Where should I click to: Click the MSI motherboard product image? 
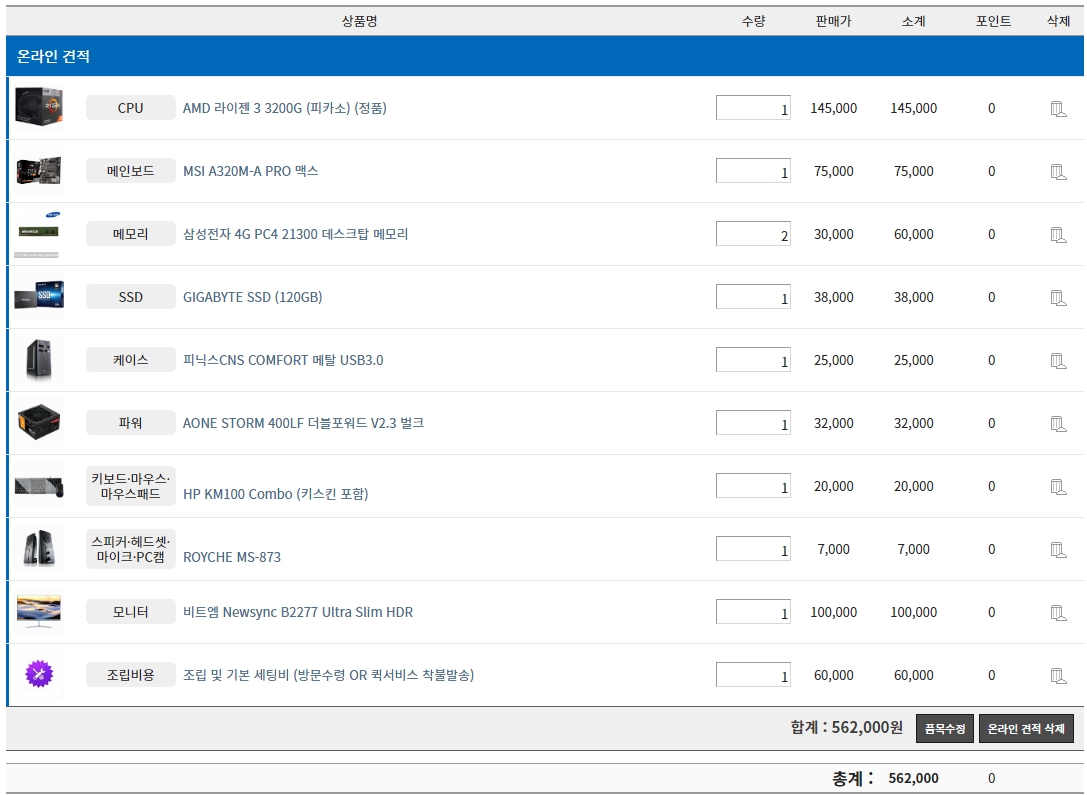39,171
